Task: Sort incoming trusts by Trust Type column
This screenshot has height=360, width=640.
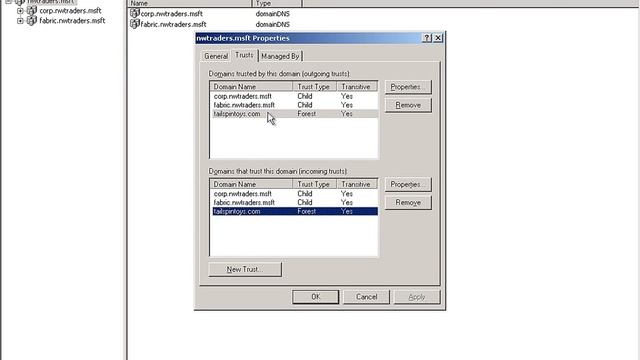Action: point(314,184)
